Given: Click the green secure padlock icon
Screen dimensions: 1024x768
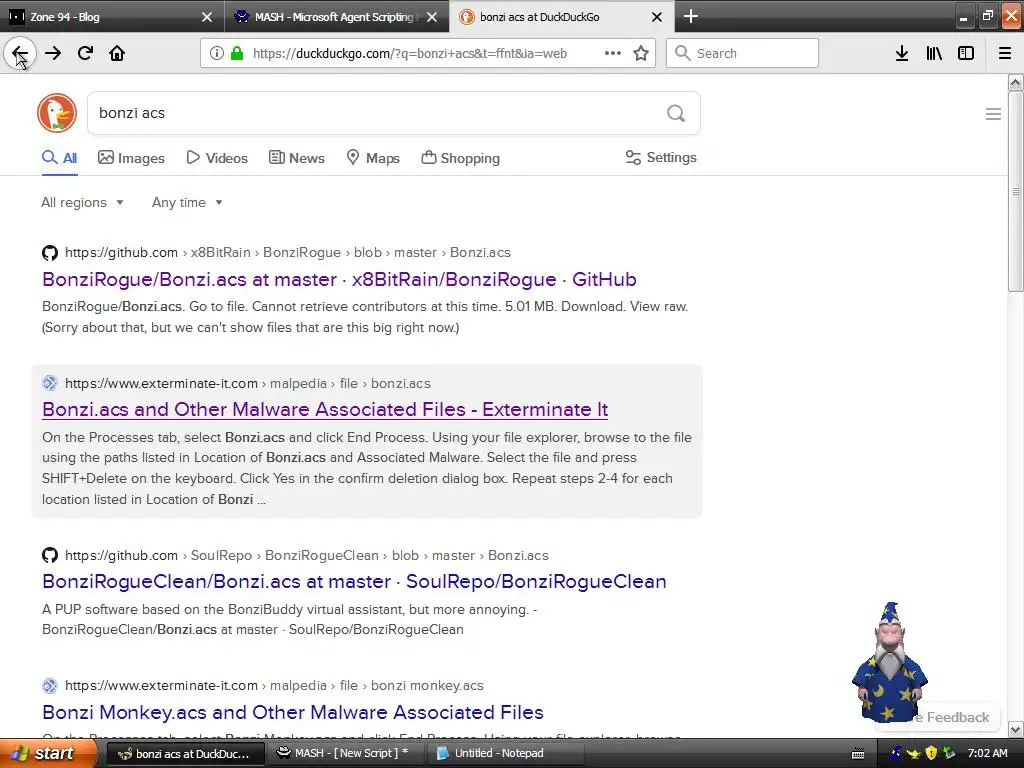Looking at the screenshot, I should (x=237, y=54).
